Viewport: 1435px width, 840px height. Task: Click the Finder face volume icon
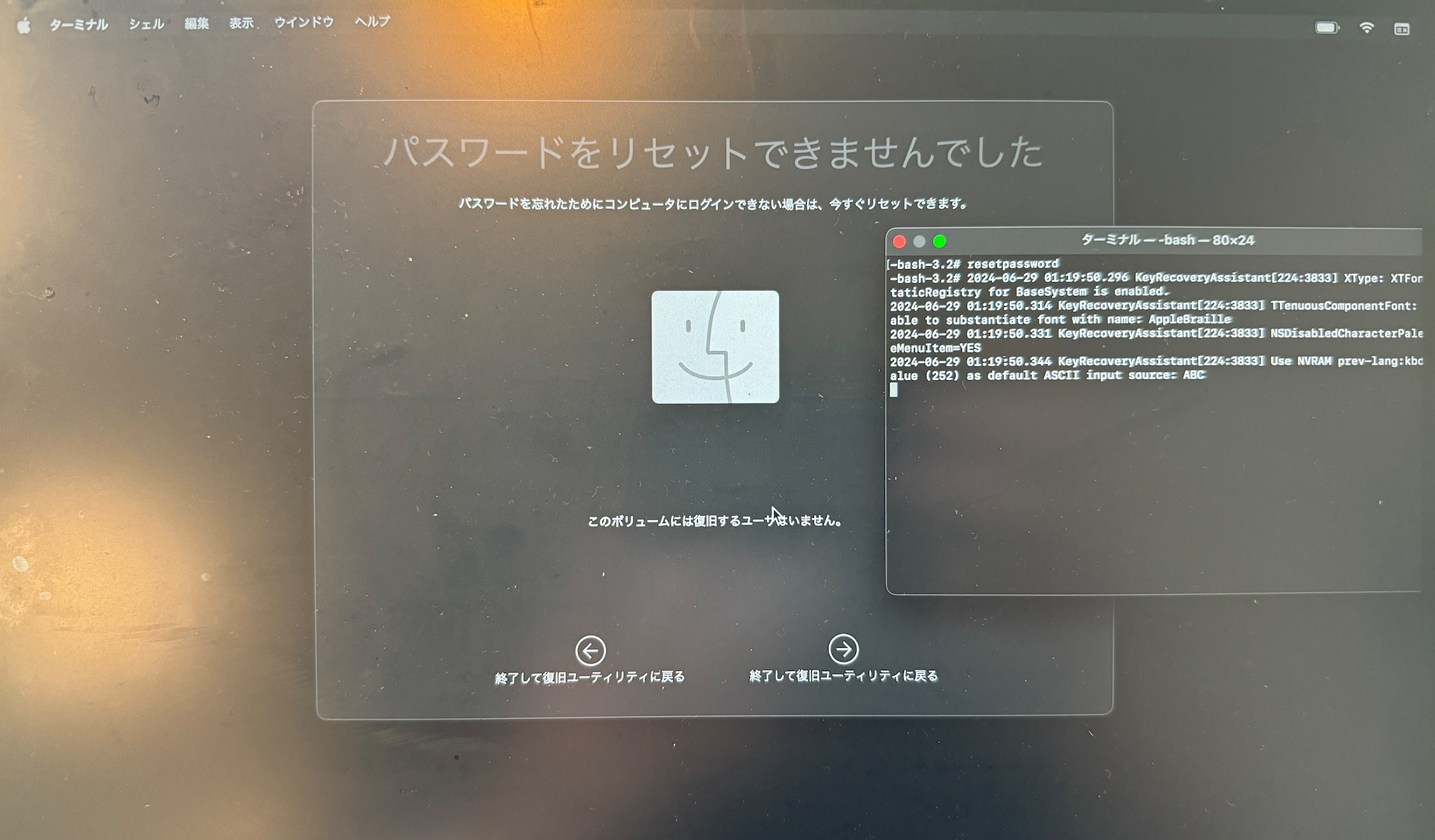(715, 347)
